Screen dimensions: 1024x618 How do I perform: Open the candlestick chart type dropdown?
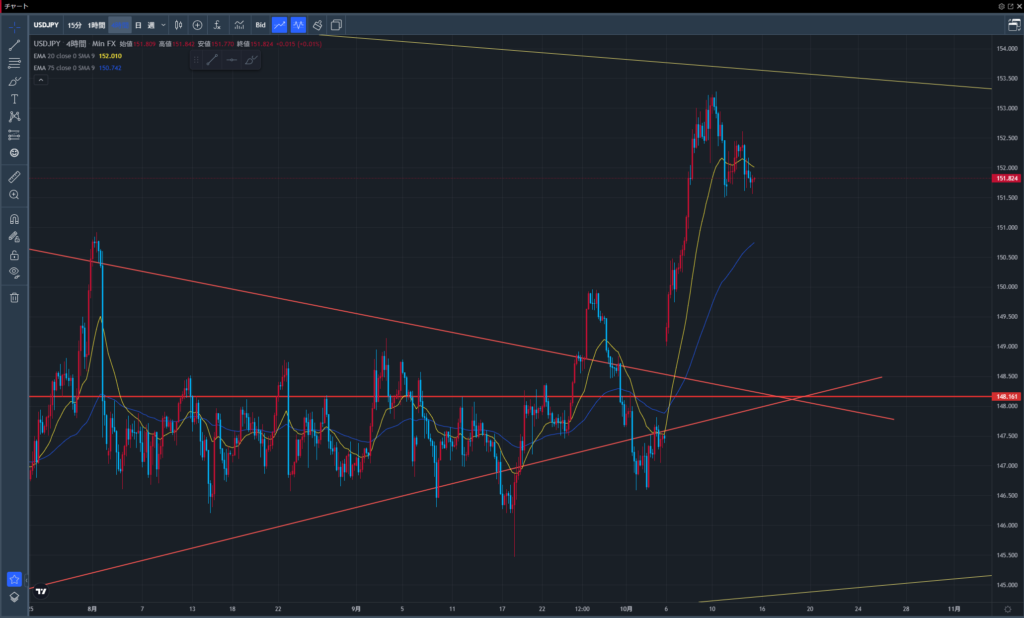[x=177, y=24]
